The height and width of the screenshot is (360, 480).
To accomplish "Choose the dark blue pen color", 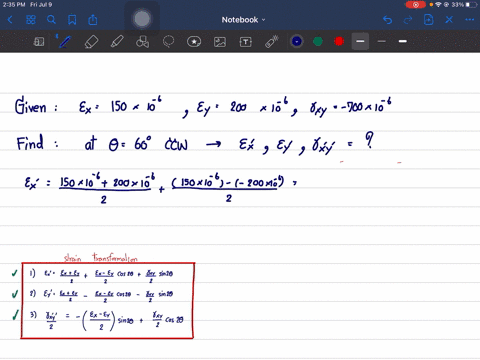I will [297, 41].
